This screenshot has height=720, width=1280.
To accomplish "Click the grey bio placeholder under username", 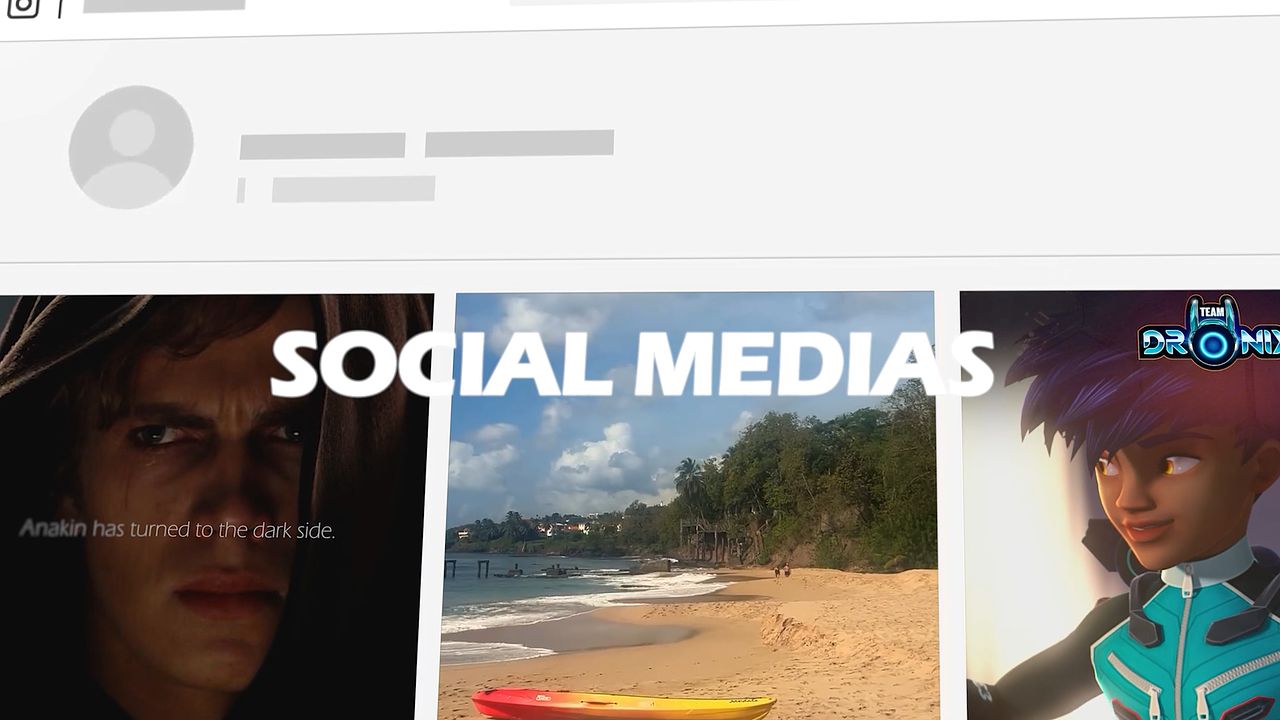I will pyautogui.click(x=353, y=189).
